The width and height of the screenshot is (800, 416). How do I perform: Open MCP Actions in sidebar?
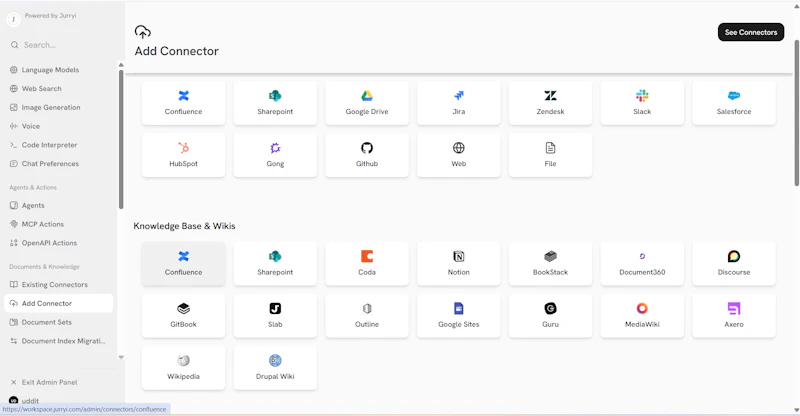pos(59,224)
